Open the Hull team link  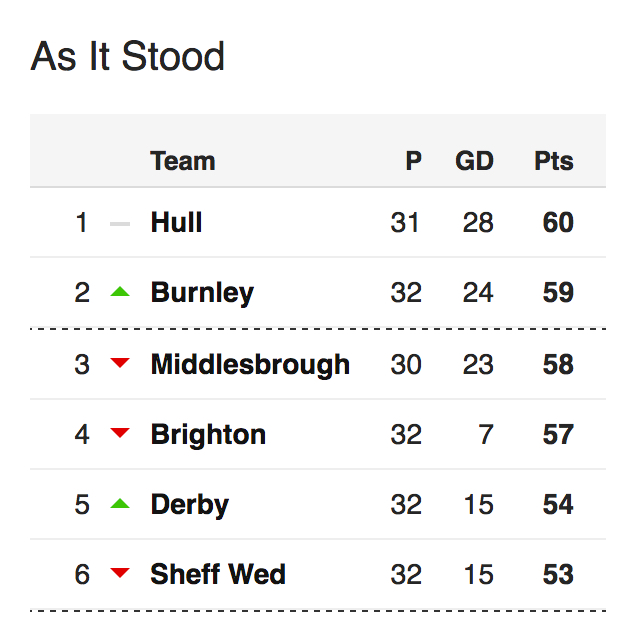(x=176, y=222)
